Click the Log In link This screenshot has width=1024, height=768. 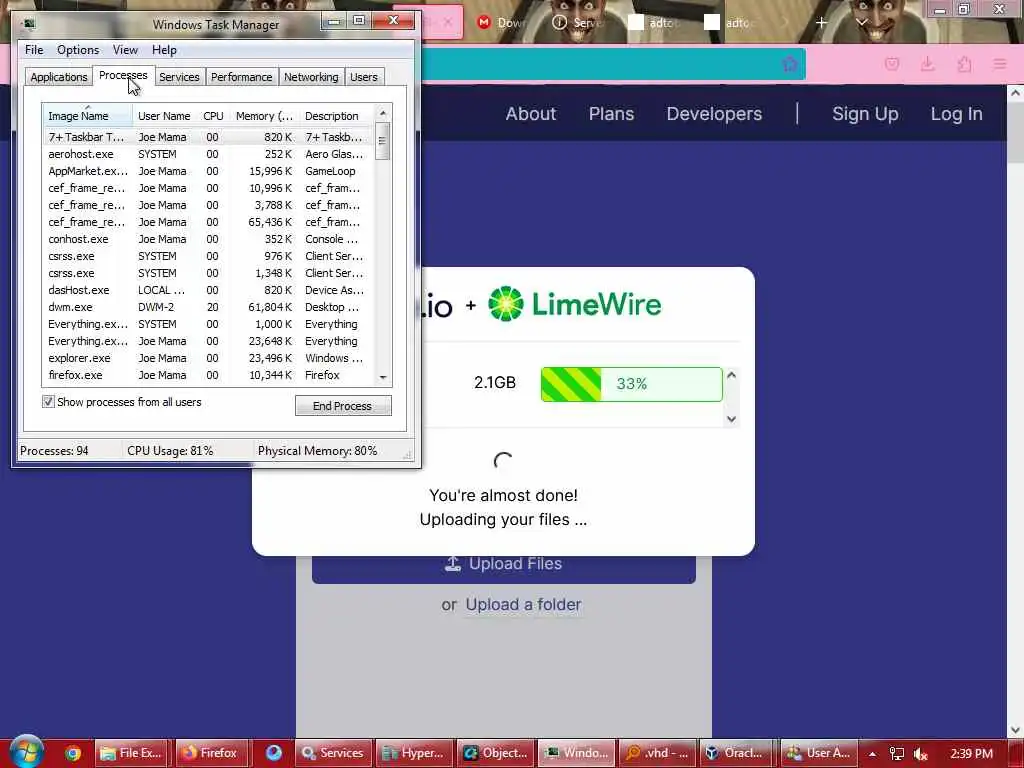(957, 114)
